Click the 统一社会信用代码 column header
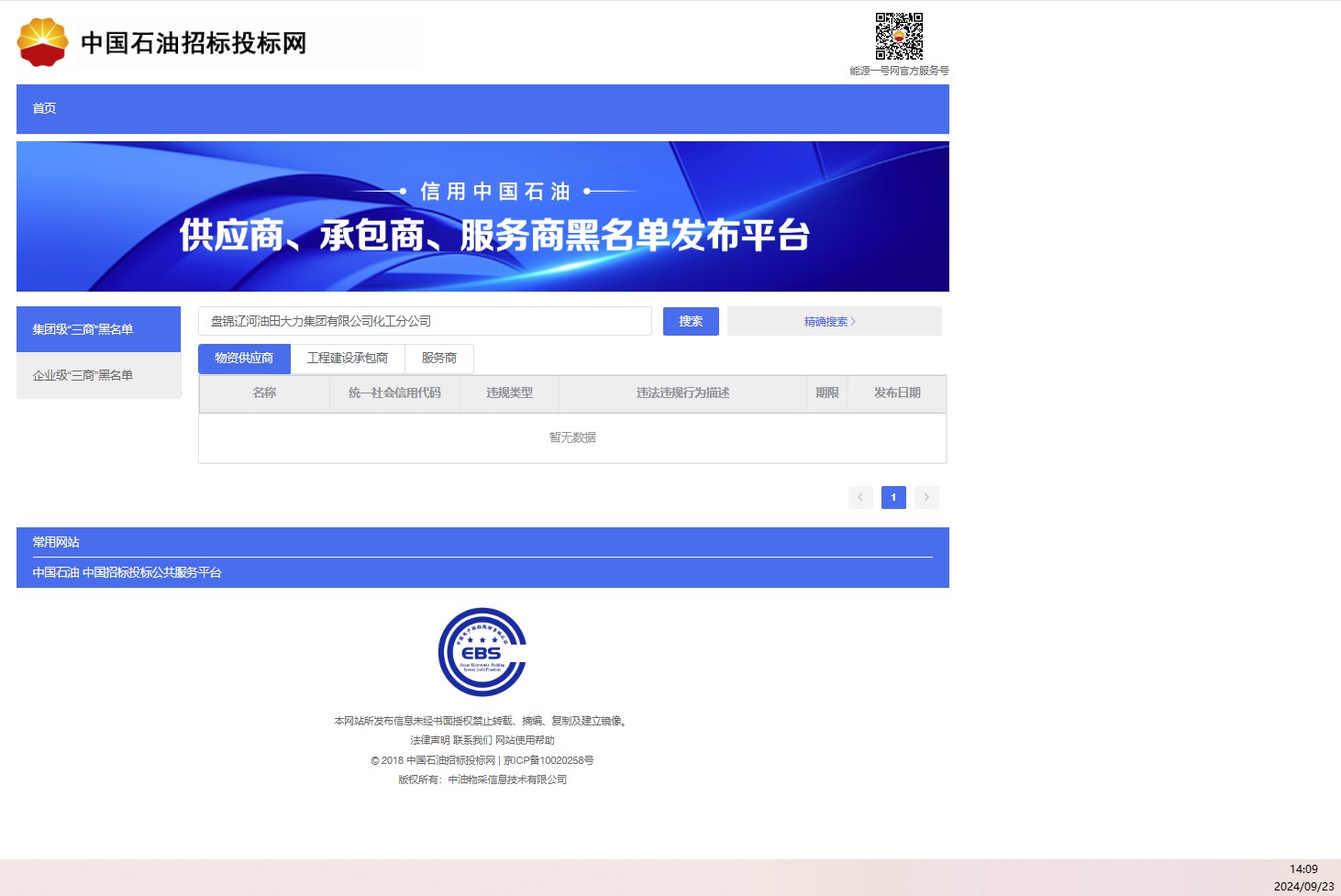 pos(395,393)
